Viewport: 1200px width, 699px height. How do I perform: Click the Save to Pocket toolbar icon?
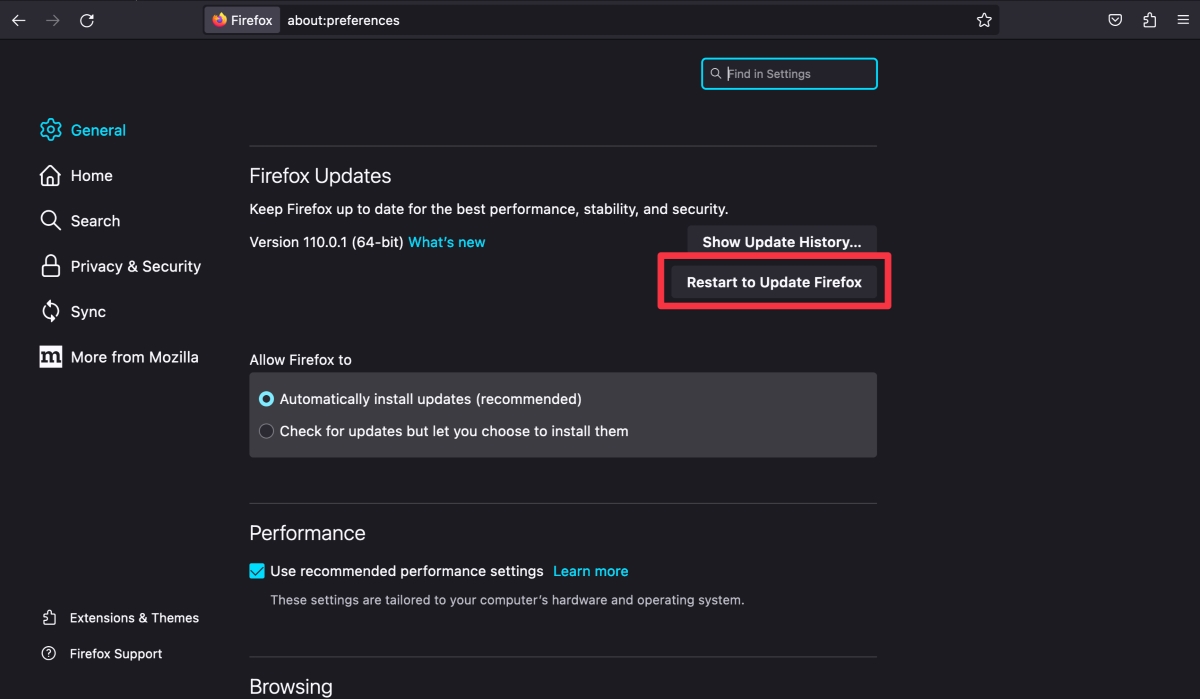[1114, 19]
